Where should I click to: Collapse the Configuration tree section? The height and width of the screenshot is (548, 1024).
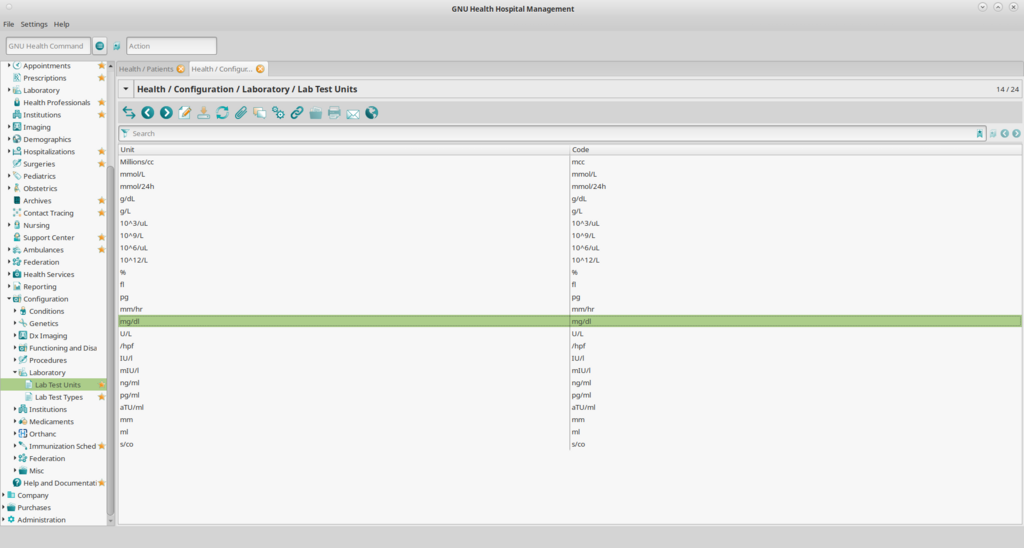9,298
